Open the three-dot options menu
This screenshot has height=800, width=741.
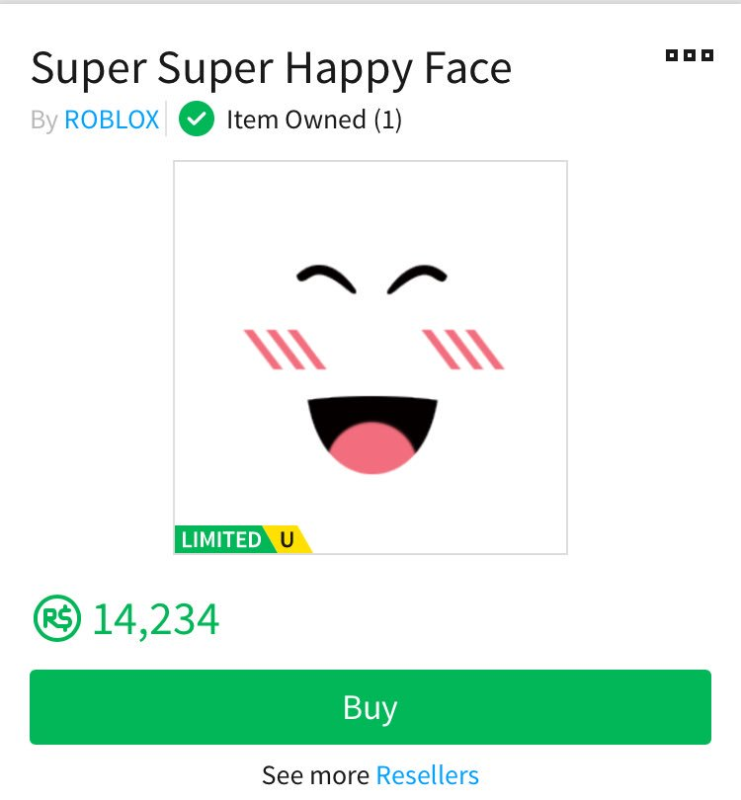[689, 55]
